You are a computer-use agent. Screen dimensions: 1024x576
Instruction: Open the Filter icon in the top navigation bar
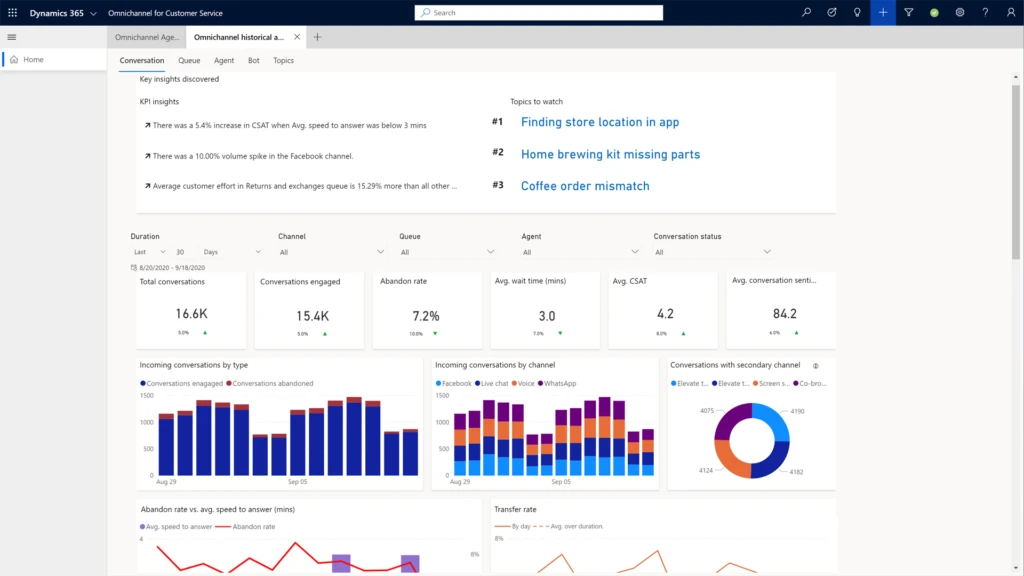click(907, 13)
